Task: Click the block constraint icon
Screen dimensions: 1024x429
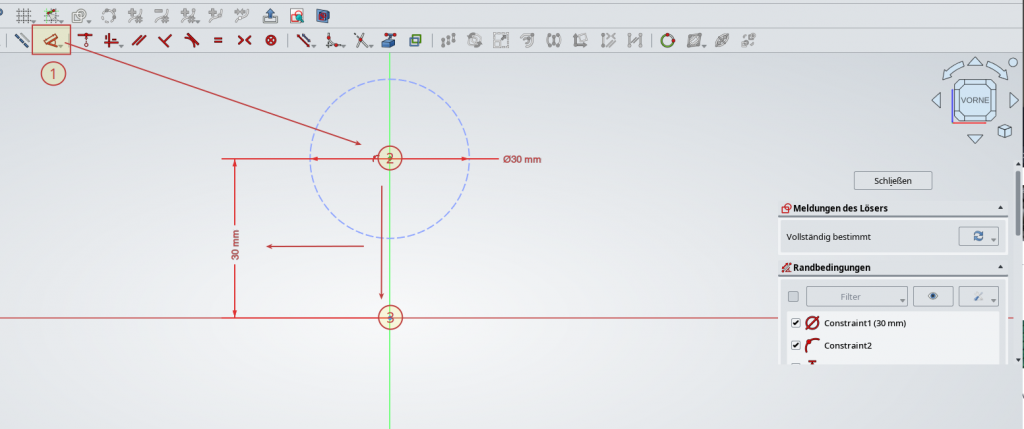Action: (x=271, y=41)
